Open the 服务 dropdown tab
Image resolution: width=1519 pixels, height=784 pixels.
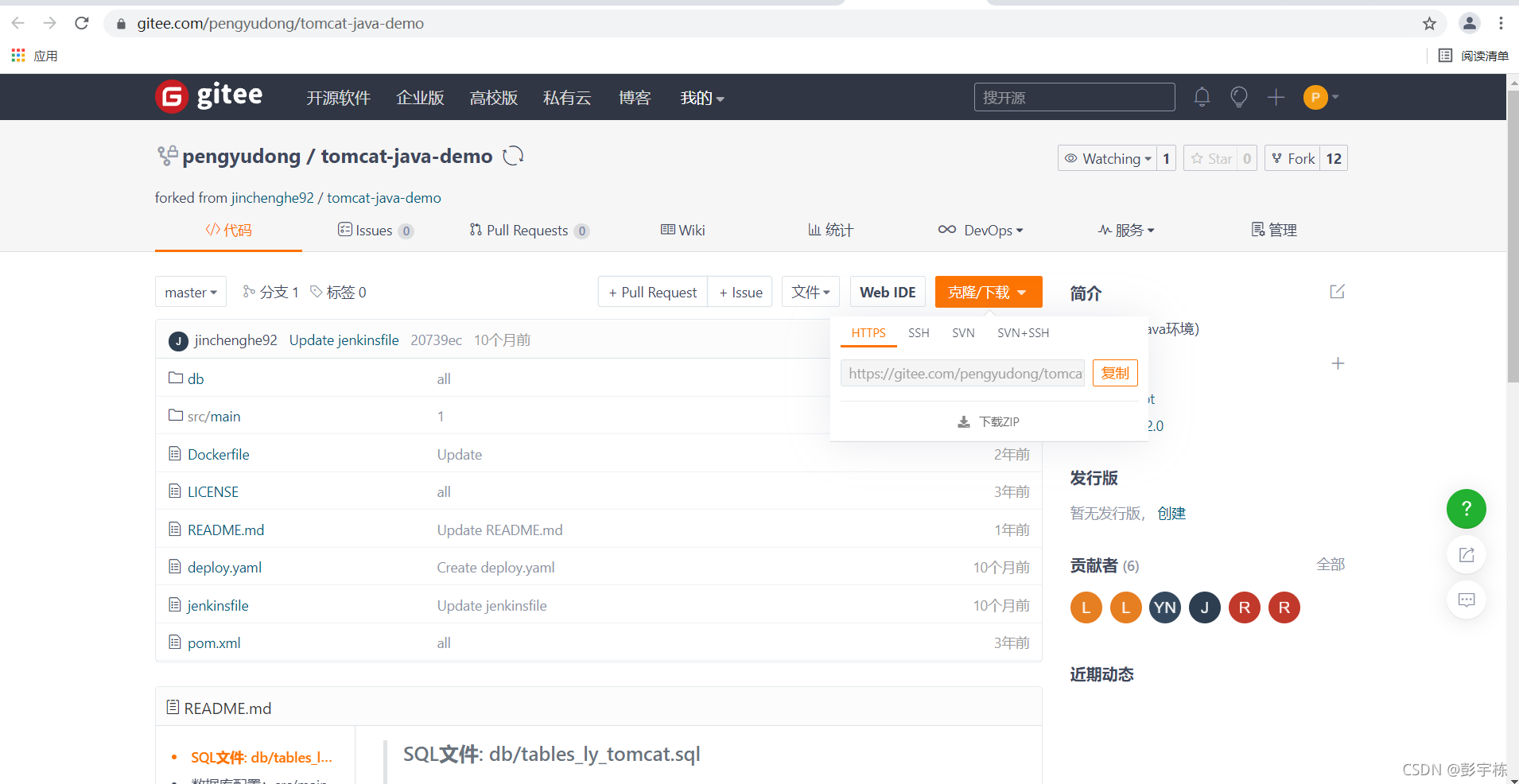(x=1127, y=230)
